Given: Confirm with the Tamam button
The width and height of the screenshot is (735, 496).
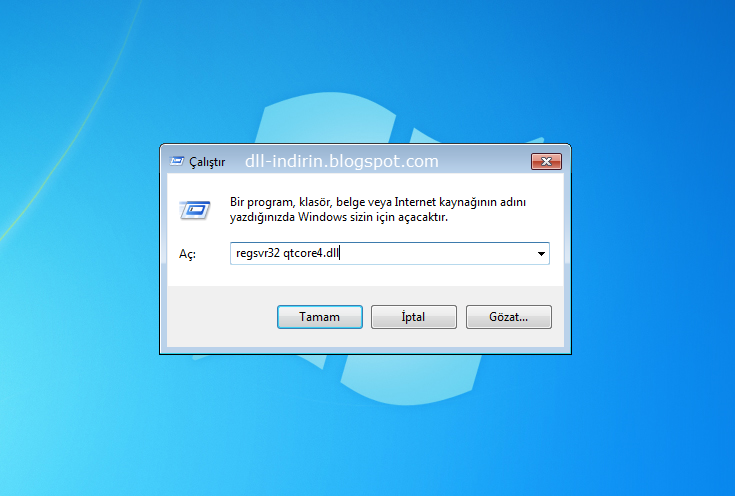Looking at the screenshot, I should coord(320,317).
